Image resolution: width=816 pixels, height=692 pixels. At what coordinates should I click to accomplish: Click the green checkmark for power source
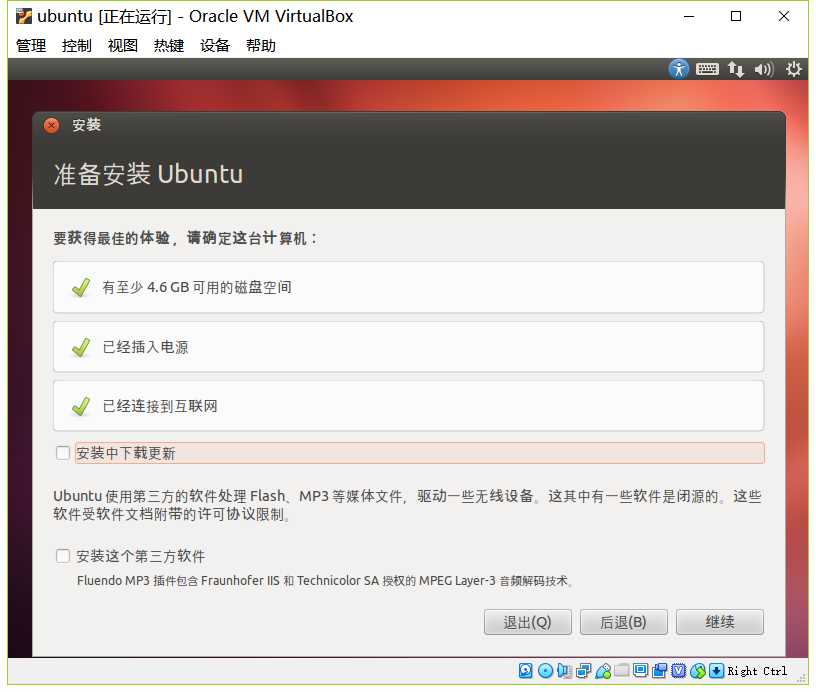(81, 347)
